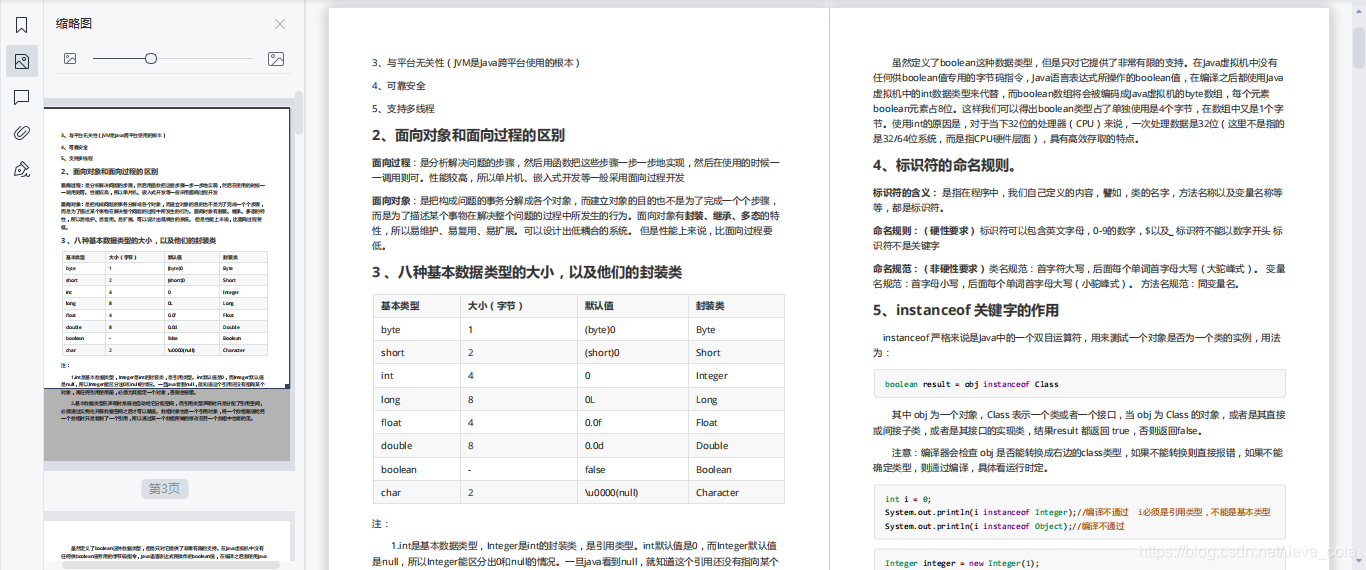This screenshot has height=570, width=1366.
Task: Click the 0.0f default value cell
Action: (593, 423)
